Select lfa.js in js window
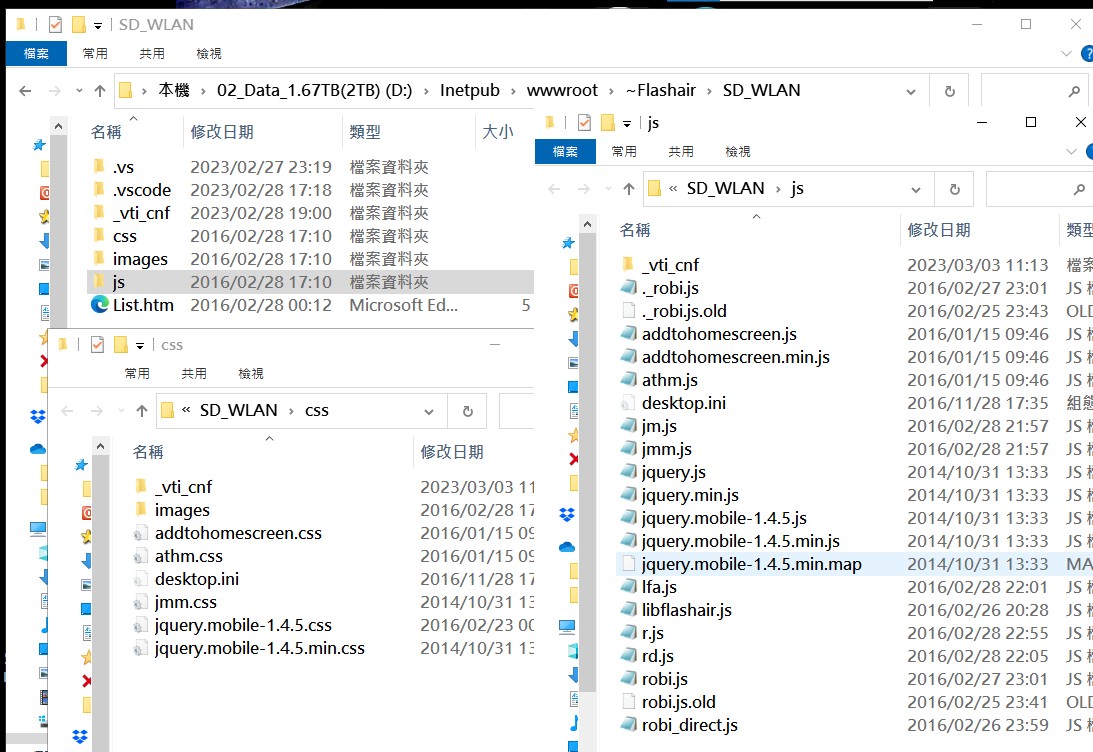The image size is (1093, 752). tap(659, 587)
